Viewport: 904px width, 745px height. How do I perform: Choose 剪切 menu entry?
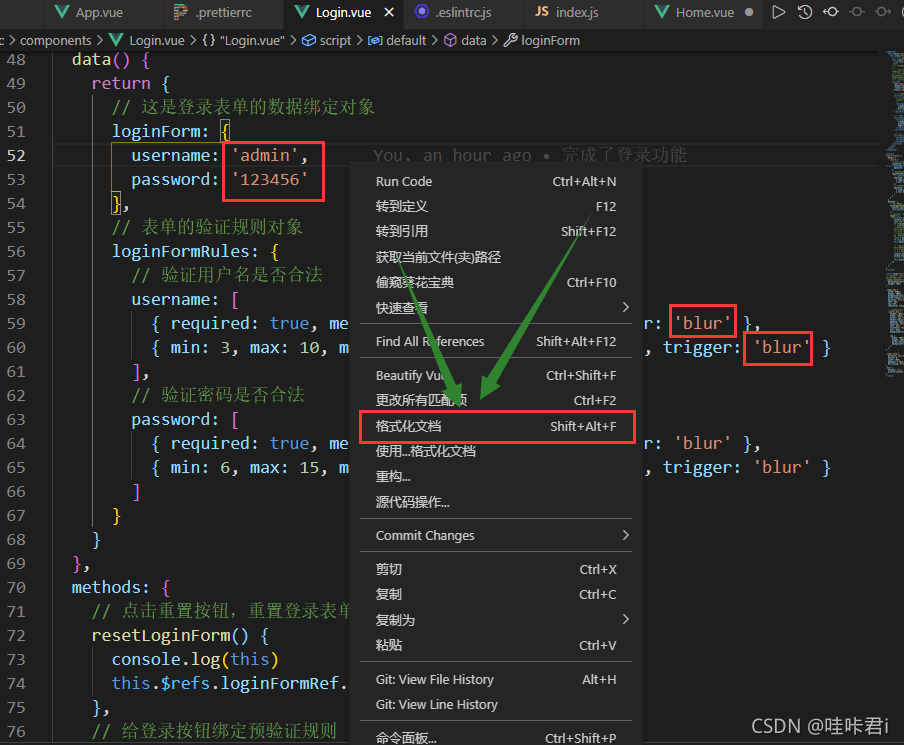click(496, 570)
